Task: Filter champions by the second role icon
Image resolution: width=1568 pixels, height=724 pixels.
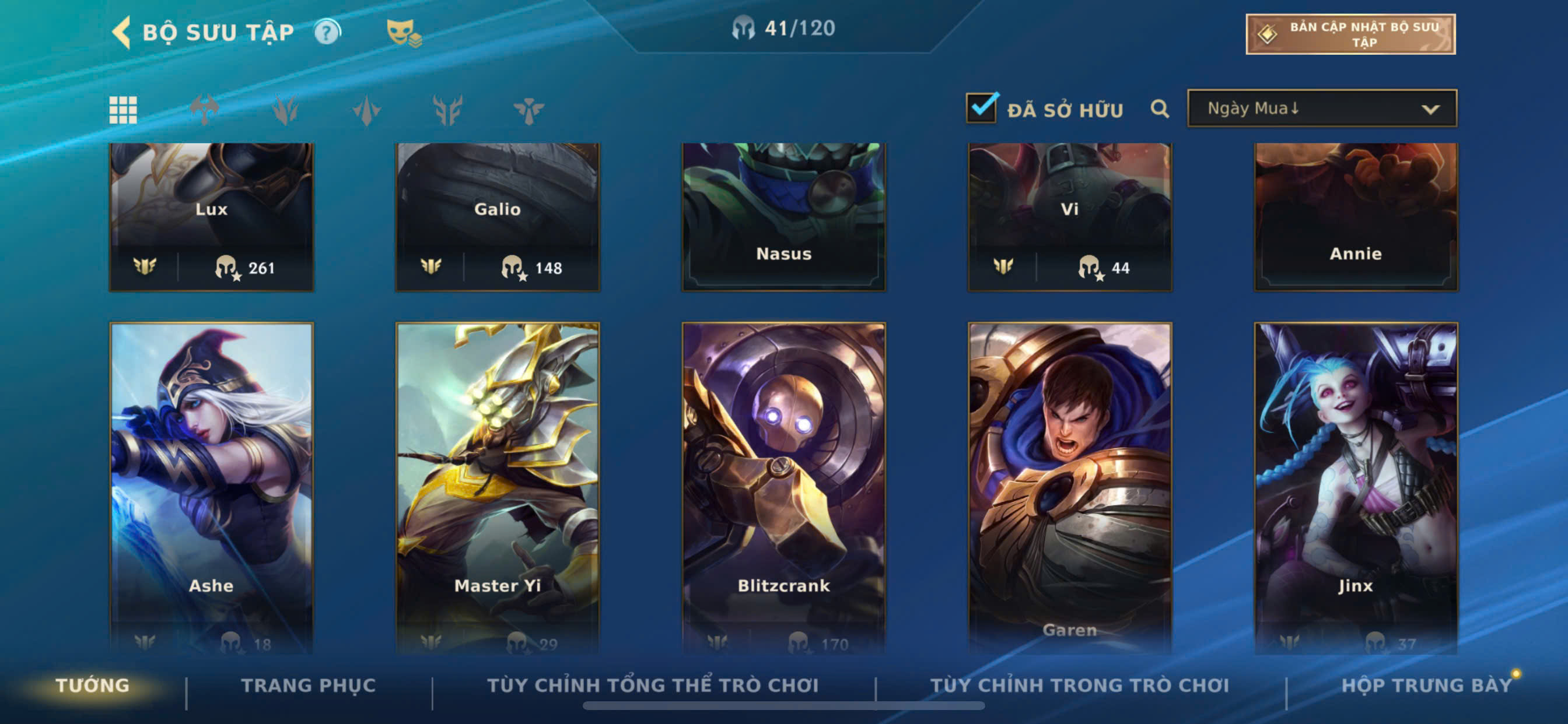Action: 204,110
